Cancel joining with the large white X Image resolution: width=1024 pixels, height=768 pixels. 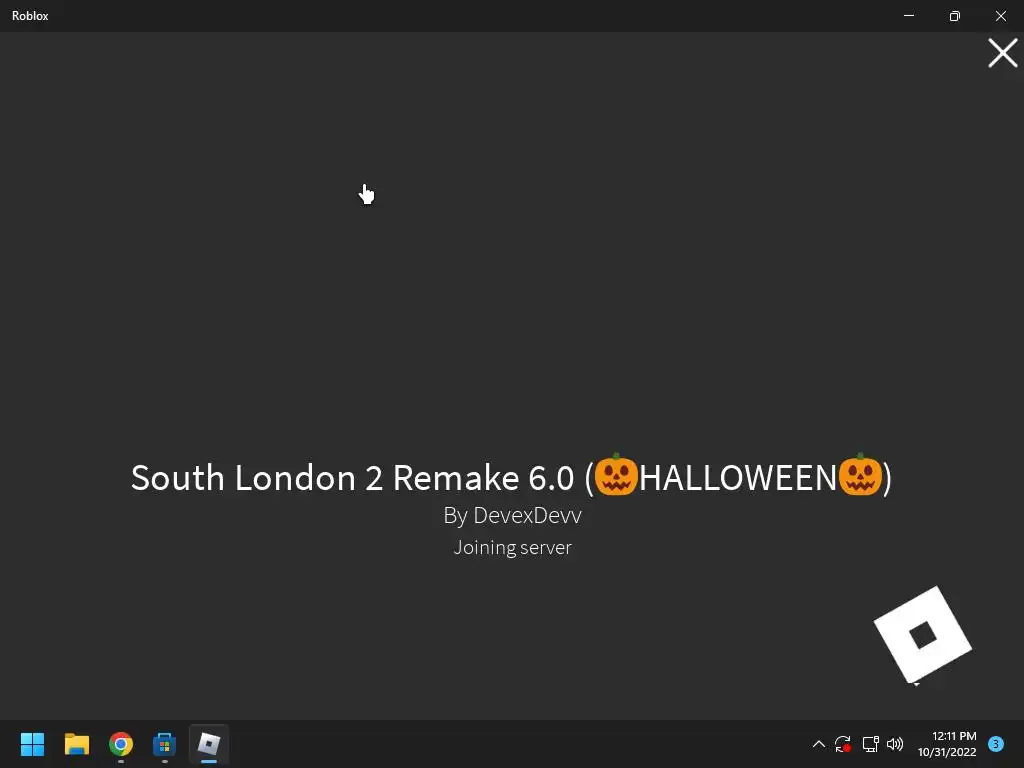tap(1002, 53)
